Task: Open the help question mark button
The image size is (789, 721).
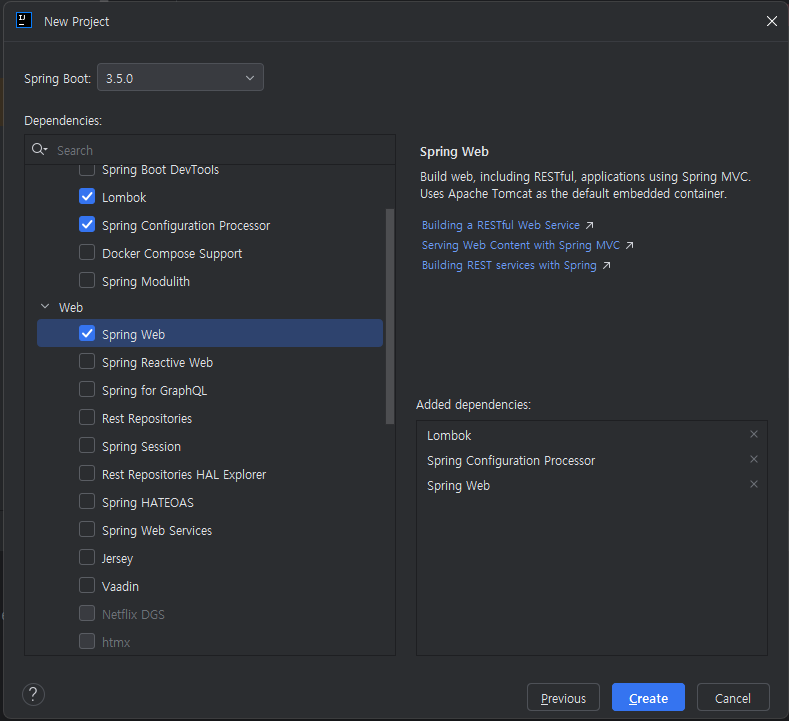Action: pos(33,694)
